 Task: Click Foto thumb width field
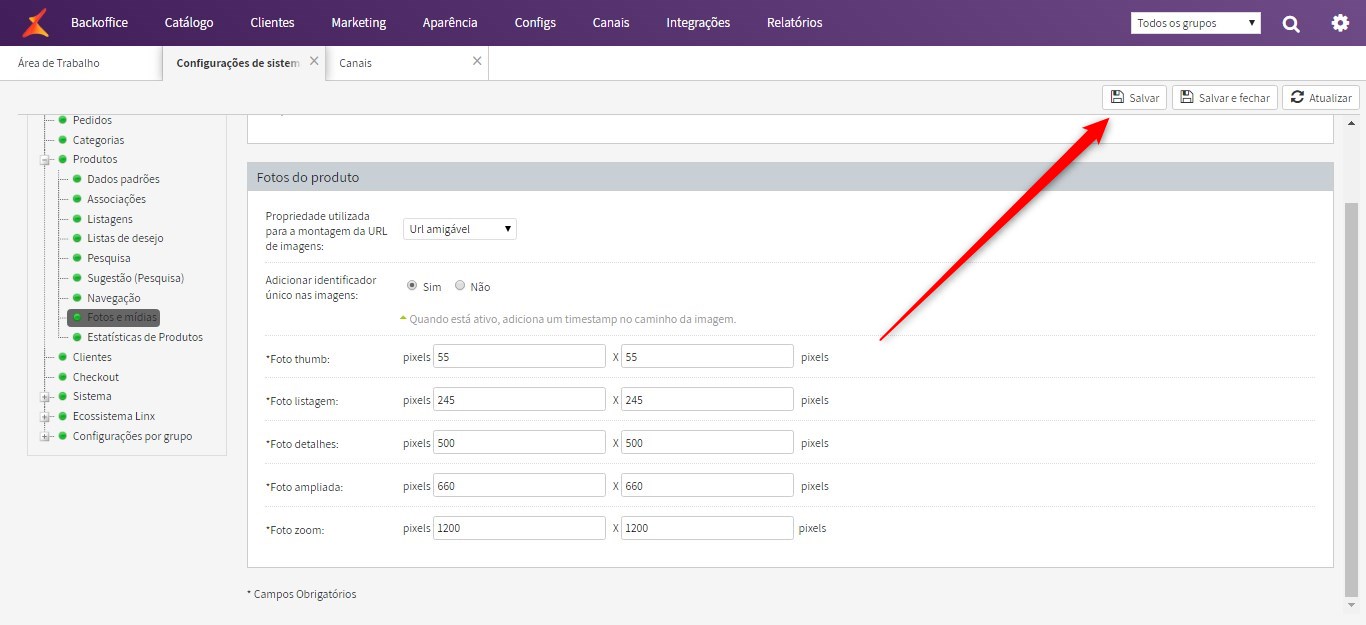tap(519, 357)
